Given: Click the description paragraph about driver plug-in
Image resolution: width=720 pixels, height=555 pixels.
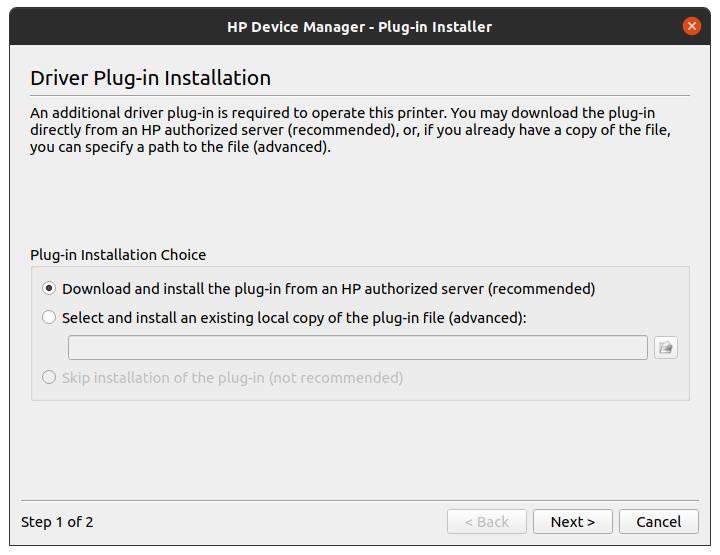Looking at the screenshot, I should click(x=350, y=130).
